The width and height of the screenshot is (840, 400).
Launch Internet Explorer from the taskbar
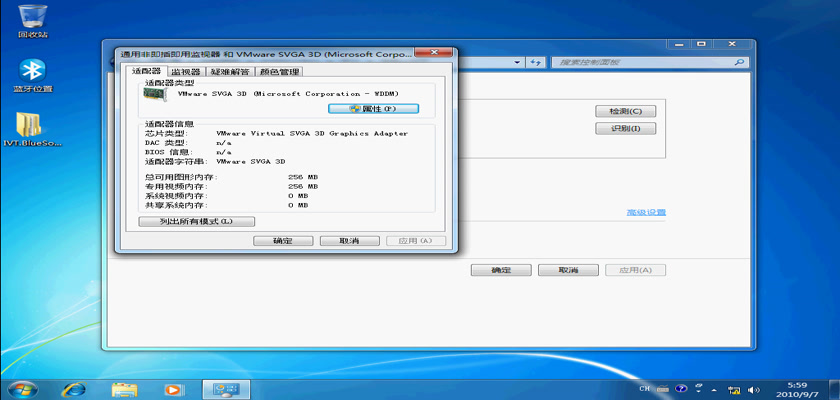pos(74,388)
